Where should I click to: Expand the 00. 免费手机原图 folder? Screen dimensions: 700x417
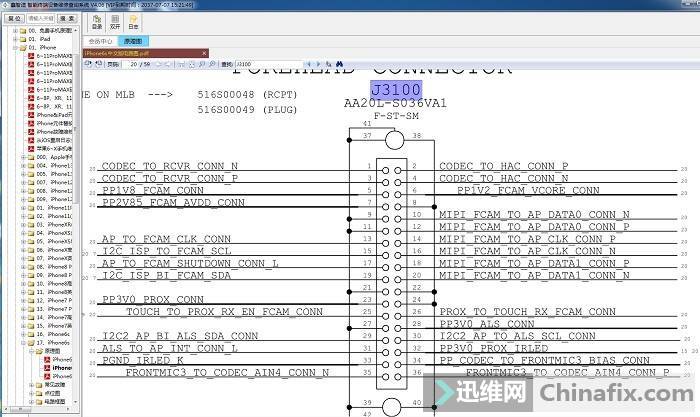pyautogui.click(x=13, y=31)
